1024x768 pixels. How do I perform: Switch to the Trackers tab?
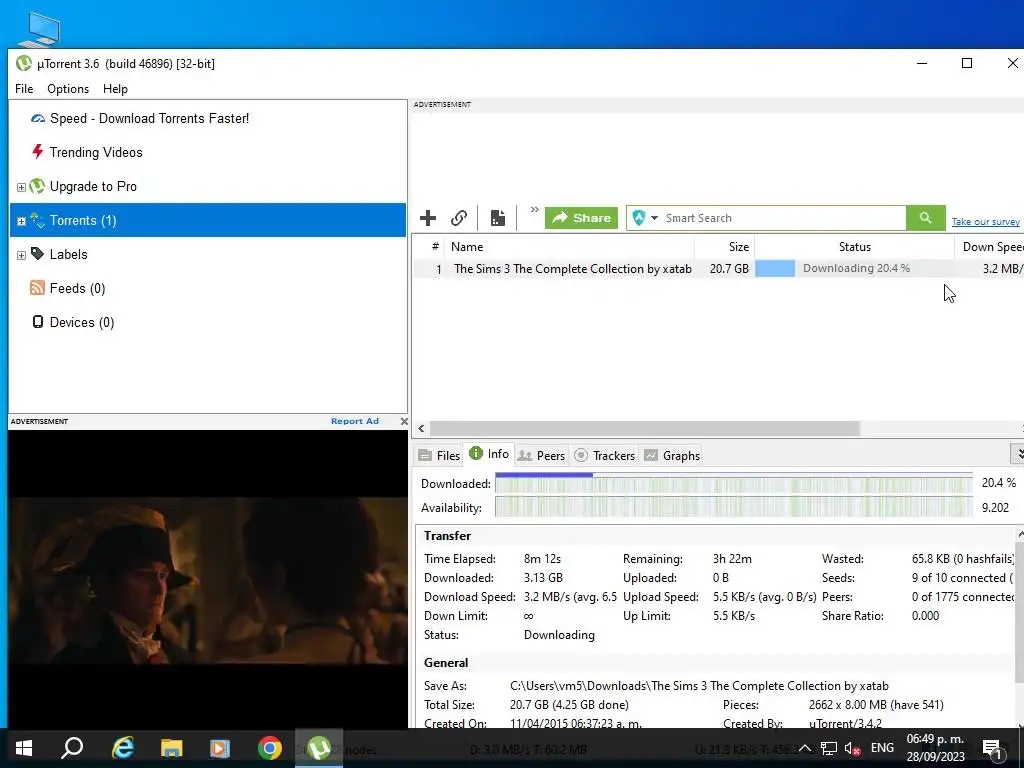pos(604,455)
